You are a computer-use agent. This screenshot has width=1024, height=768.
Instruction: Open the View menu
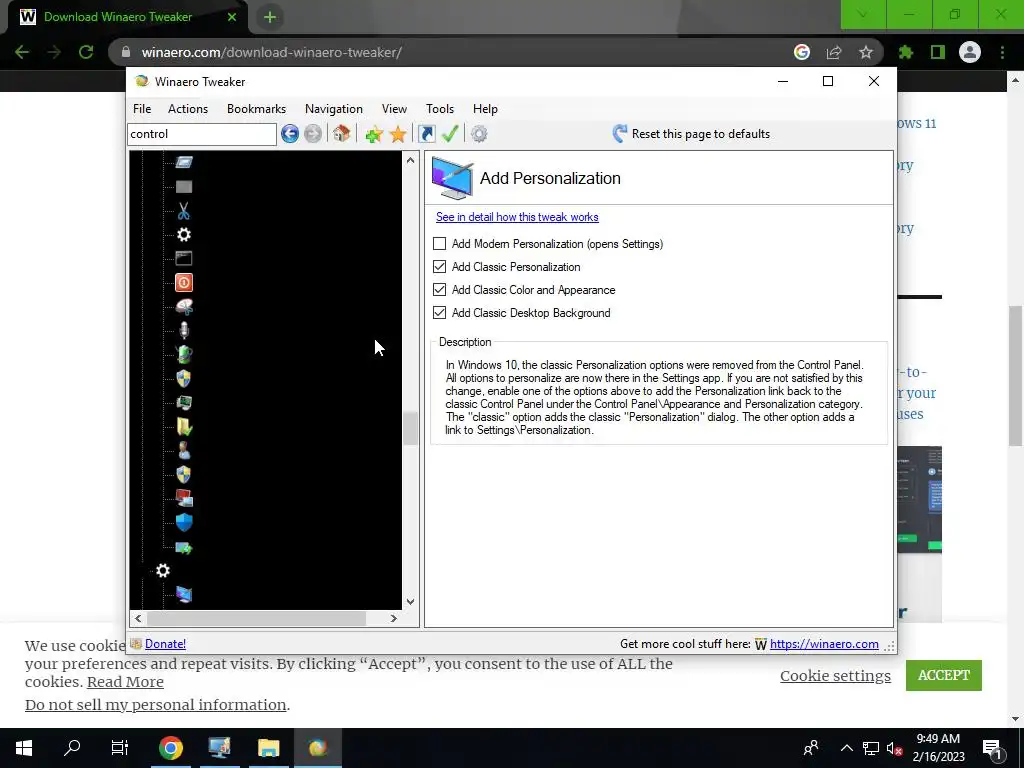(x=394, y=109)
